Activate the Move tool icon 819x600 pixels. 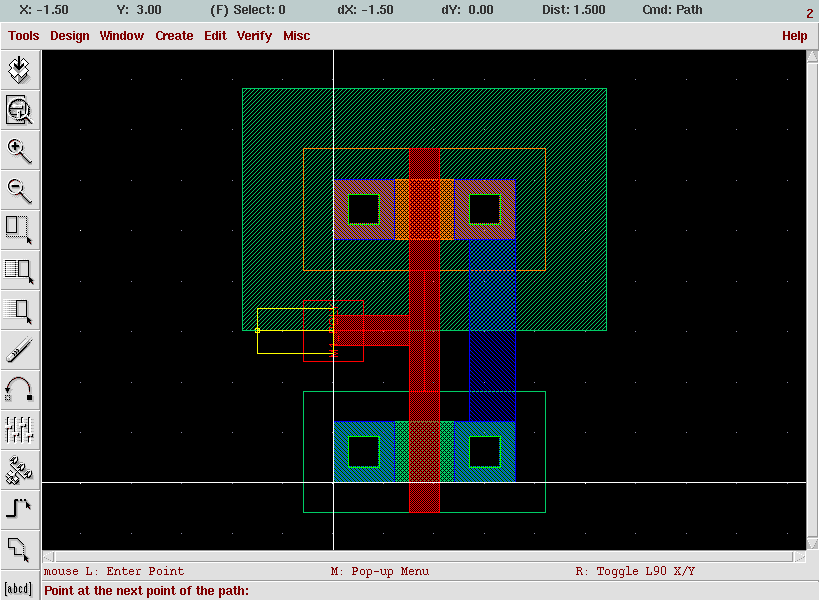coord(20,311)
